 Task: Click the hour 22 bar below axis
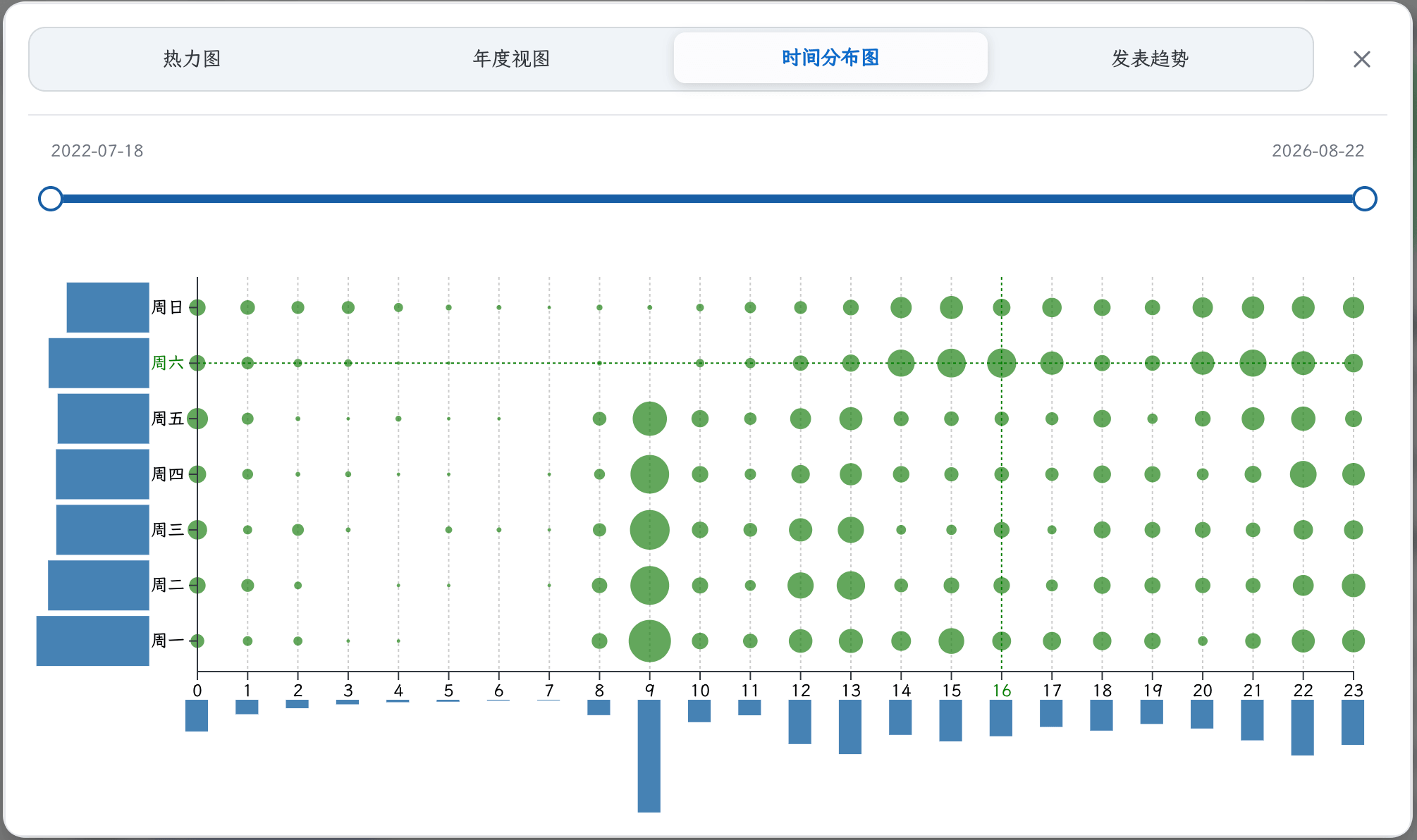coord(1303,727)
